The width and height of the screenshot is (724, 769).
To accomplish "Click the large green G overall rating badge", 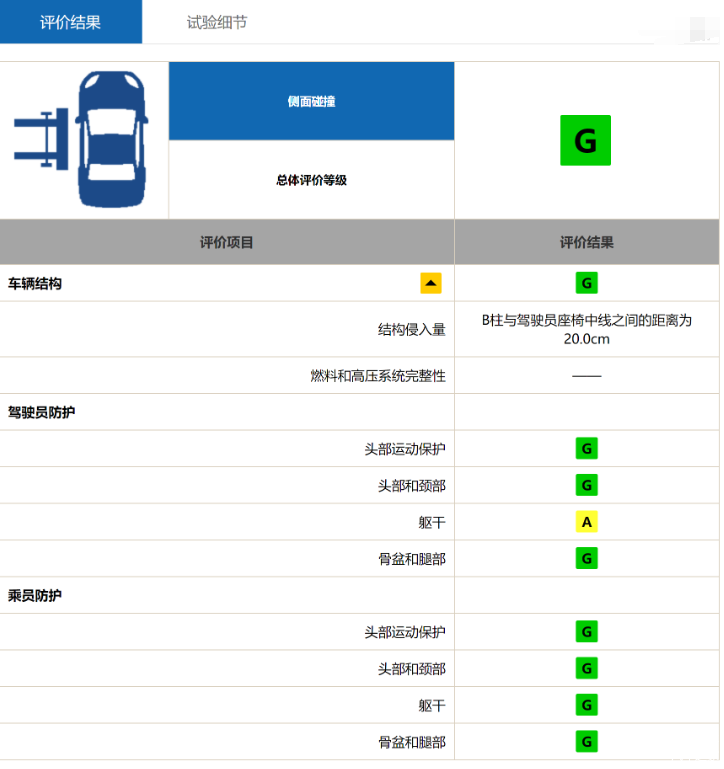I will pyautogui.click(x=585, y=140).
